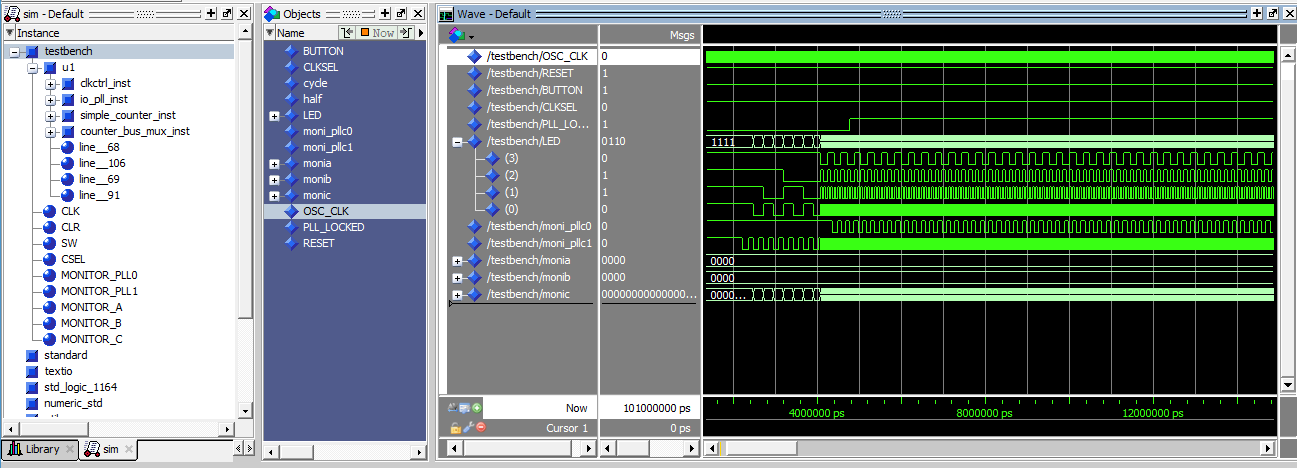Click the Now button in Objects header

point(377,33)
